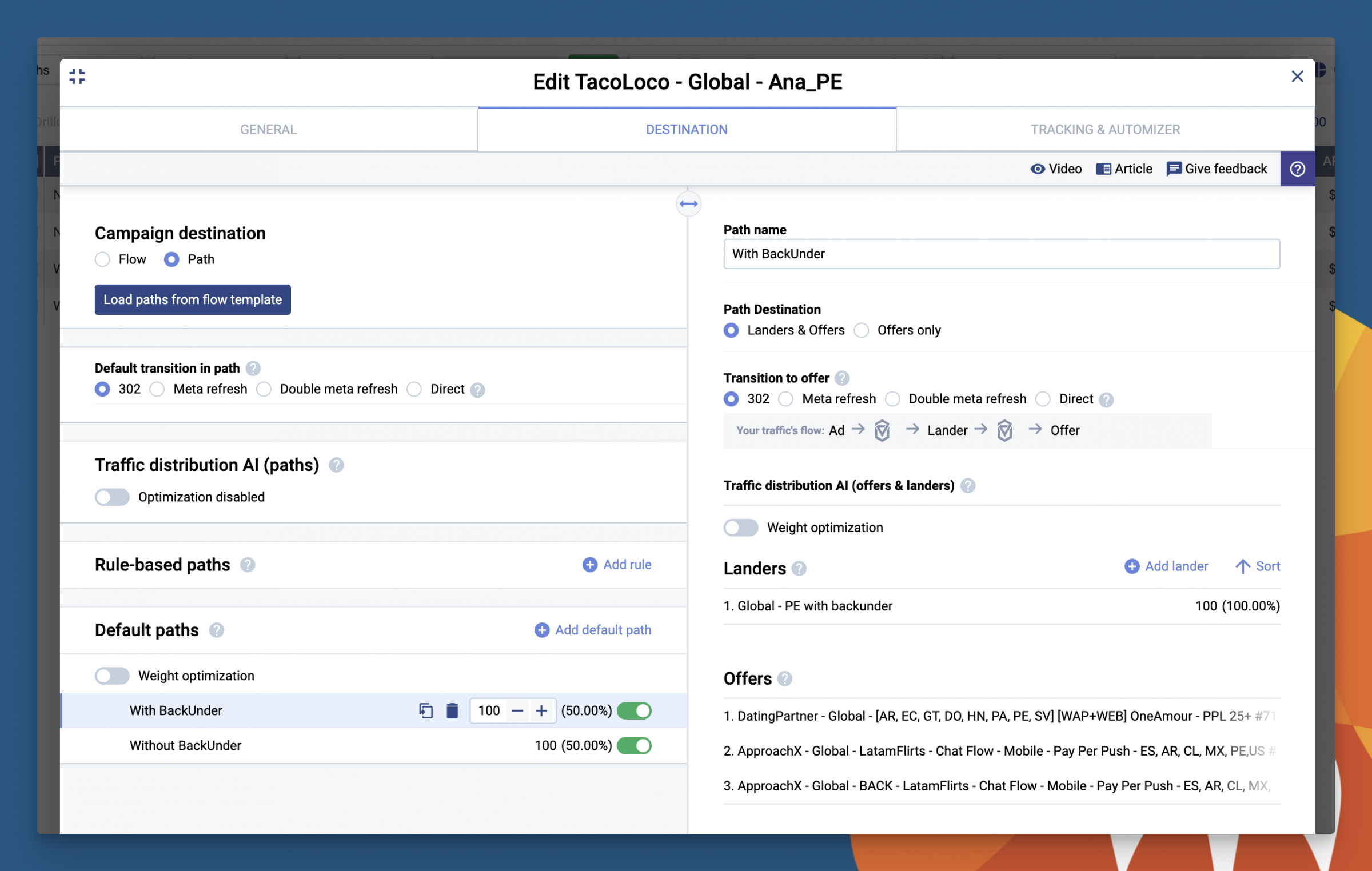Viewport: 1372px width, 871px height.
Task: Select the DatingPartner OneAmour offer row
Action: pos(1001,716)
